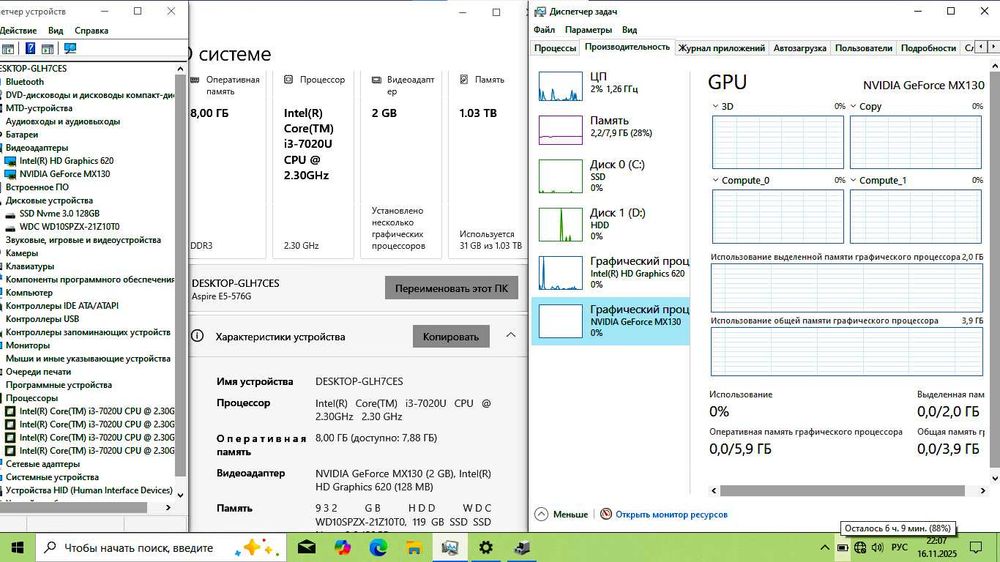Select SSD Nvme 3.0 128GB device
The height and width of the screenshot is (562, 1000).
[x=59, y=214]
